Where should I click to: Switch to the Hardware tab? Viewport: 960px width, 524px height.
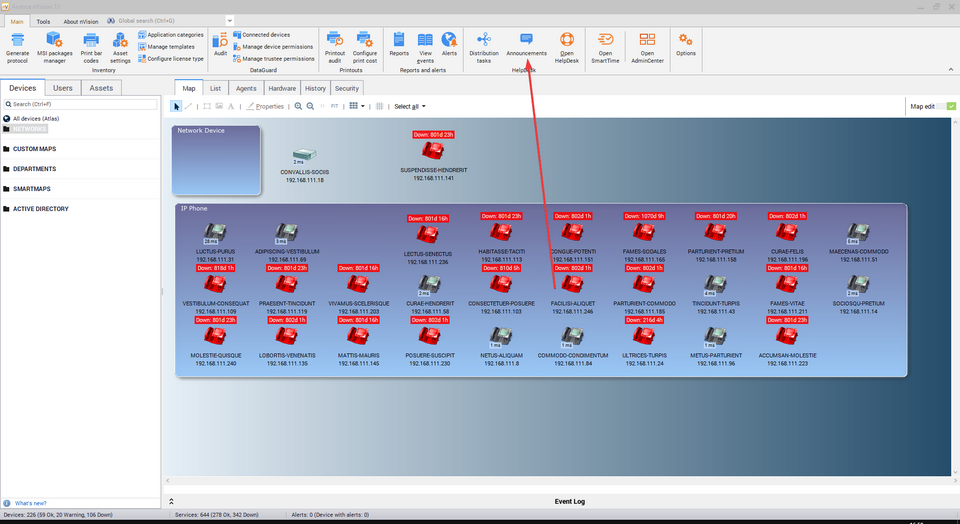click(x=282, y=88)
